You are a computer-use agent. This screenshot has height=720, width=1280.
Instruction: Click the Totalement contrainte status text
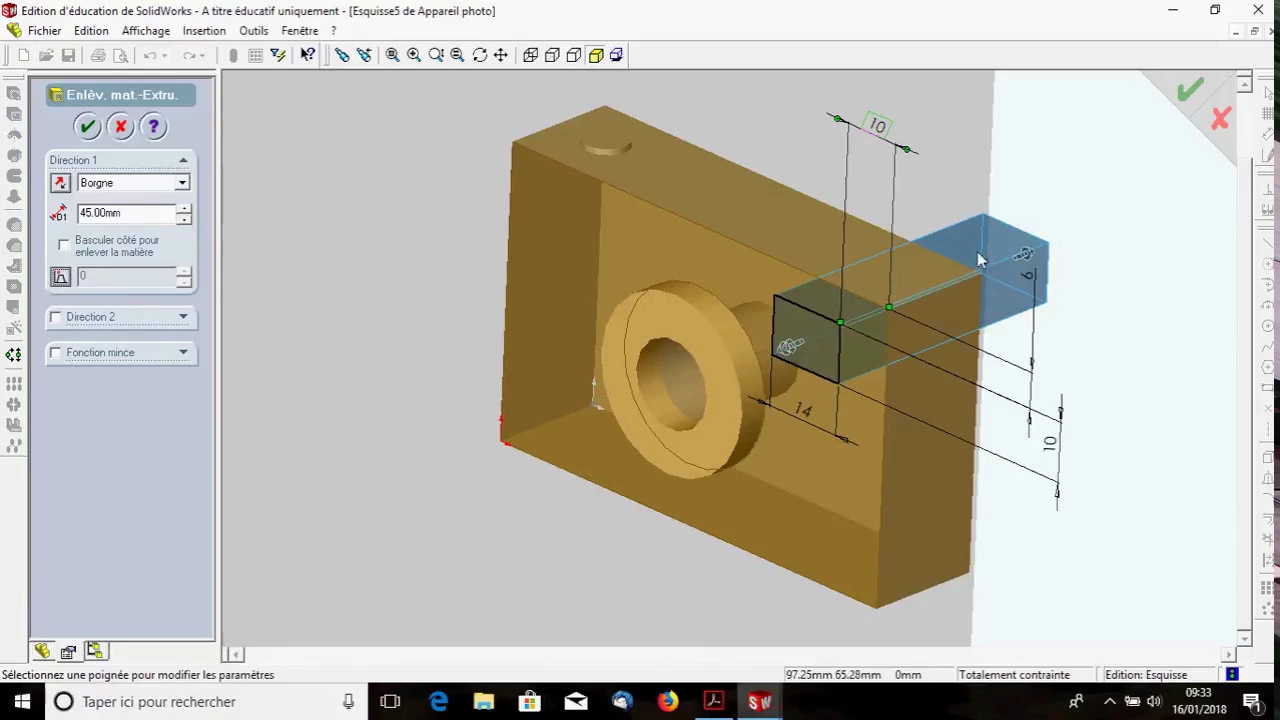point(1014,675)
